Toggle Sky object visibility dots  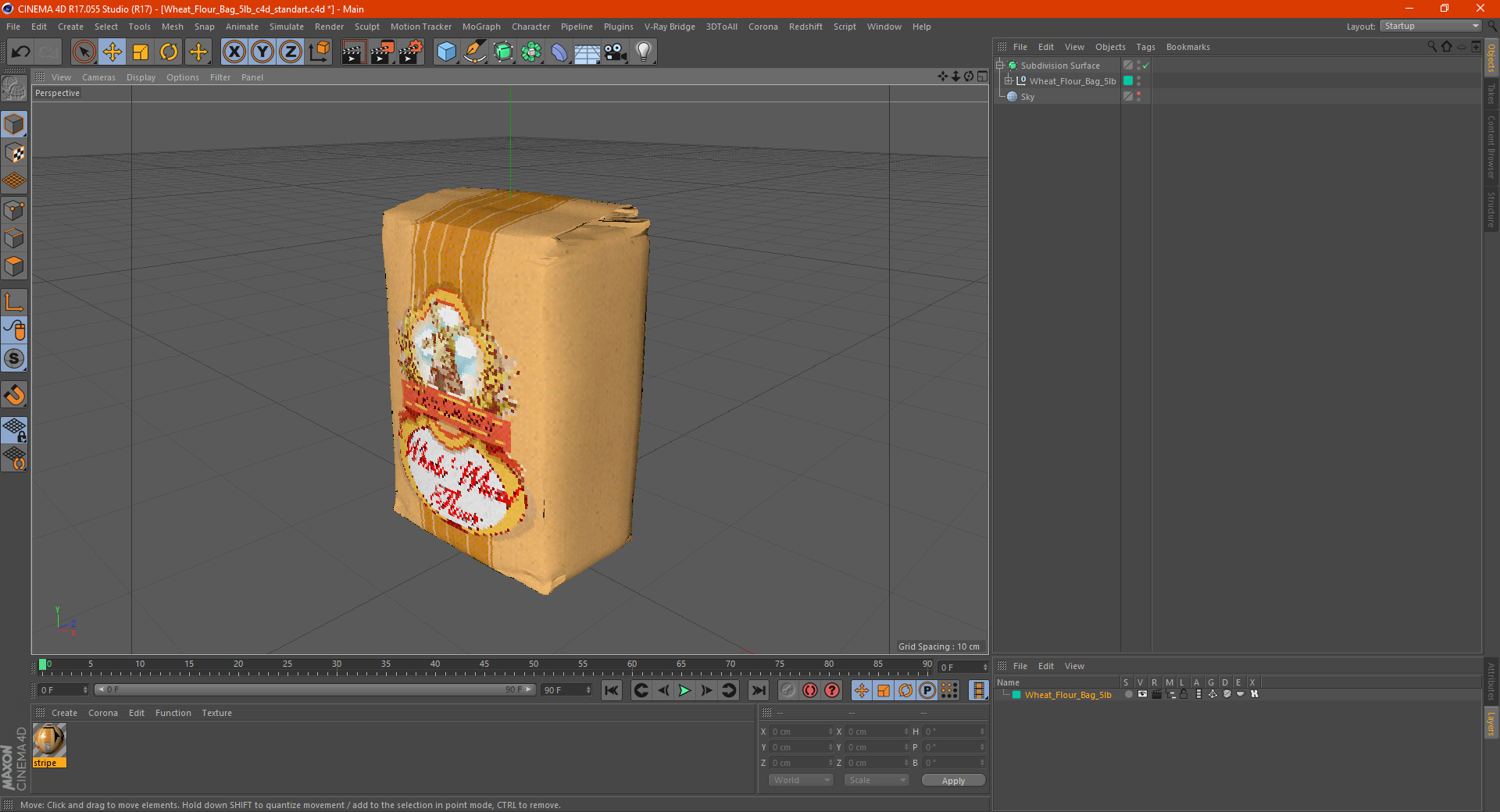pos(1138,96)
